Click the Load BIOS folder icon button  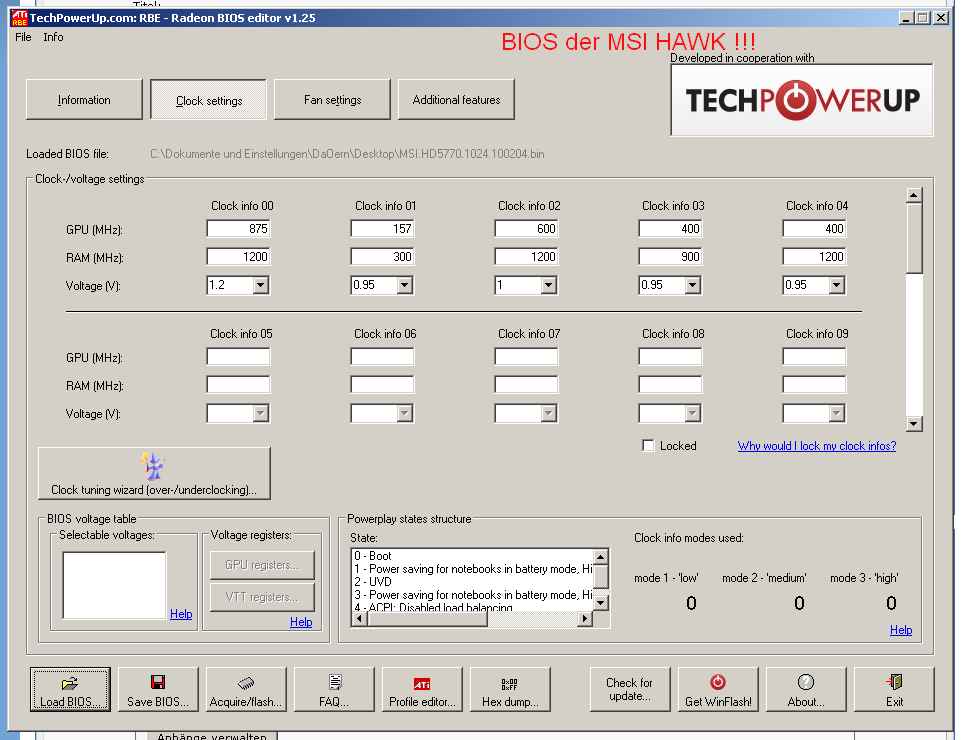click(x=70, y=689)
